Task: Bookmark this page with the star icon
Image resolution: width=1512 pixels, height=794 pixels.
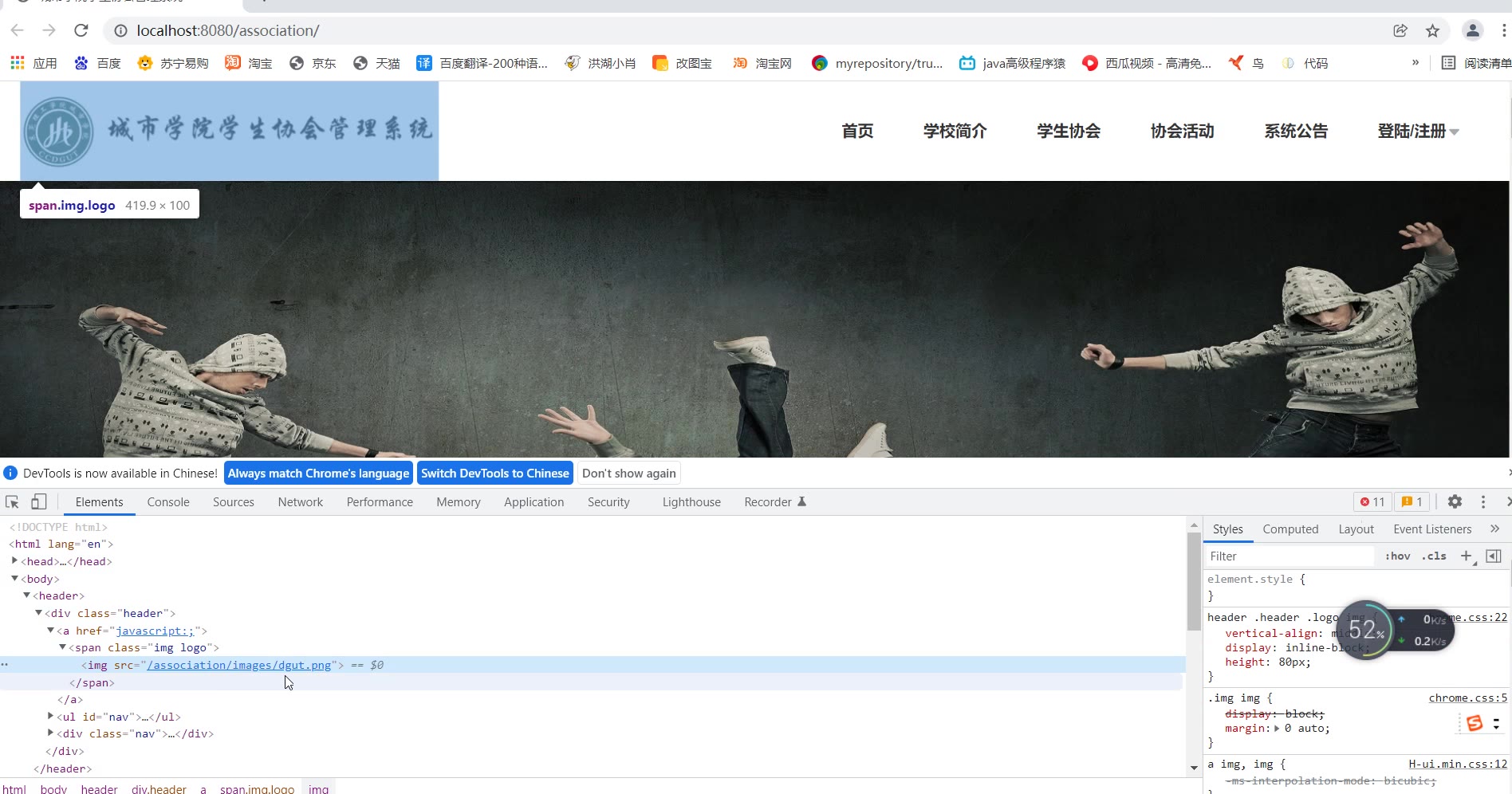Action: coord(1432,30)
